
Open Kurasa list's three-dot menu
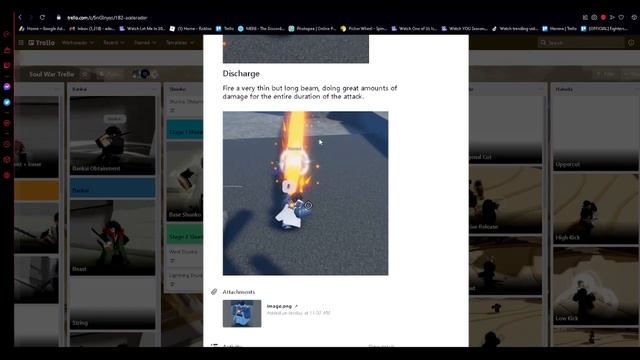(154, 89)
